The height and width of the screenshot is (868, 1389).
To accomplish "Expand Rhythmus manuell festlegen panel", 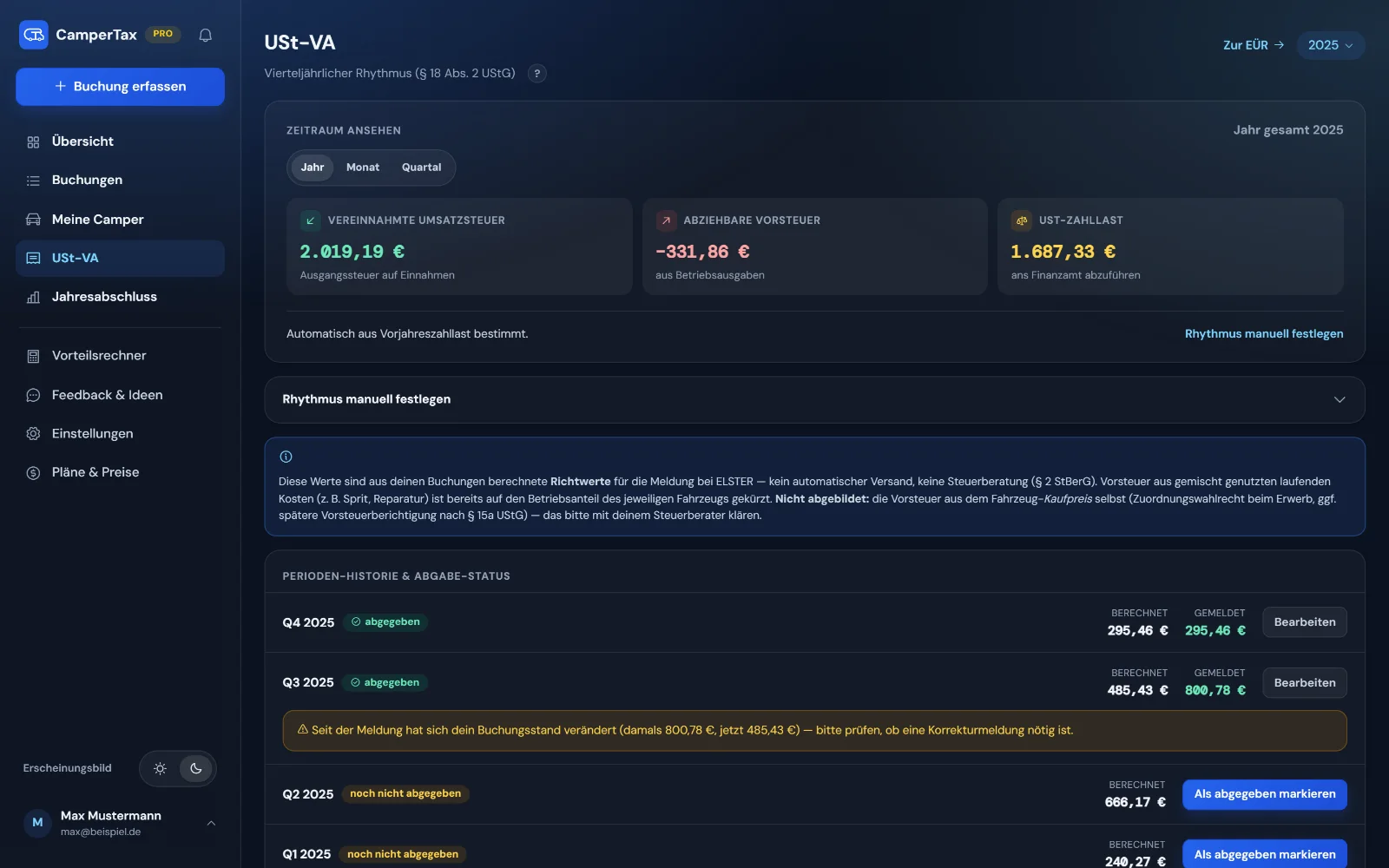I will pyautogui.click(x=814, y=399).
